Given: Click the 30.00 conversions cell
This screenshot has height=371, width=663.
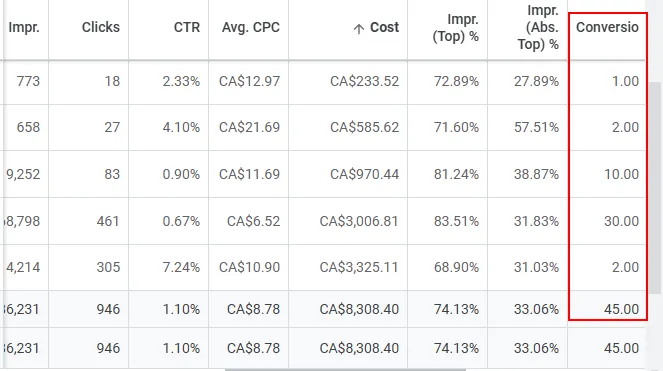Looking at the screenshot, I should pos(621,221).
